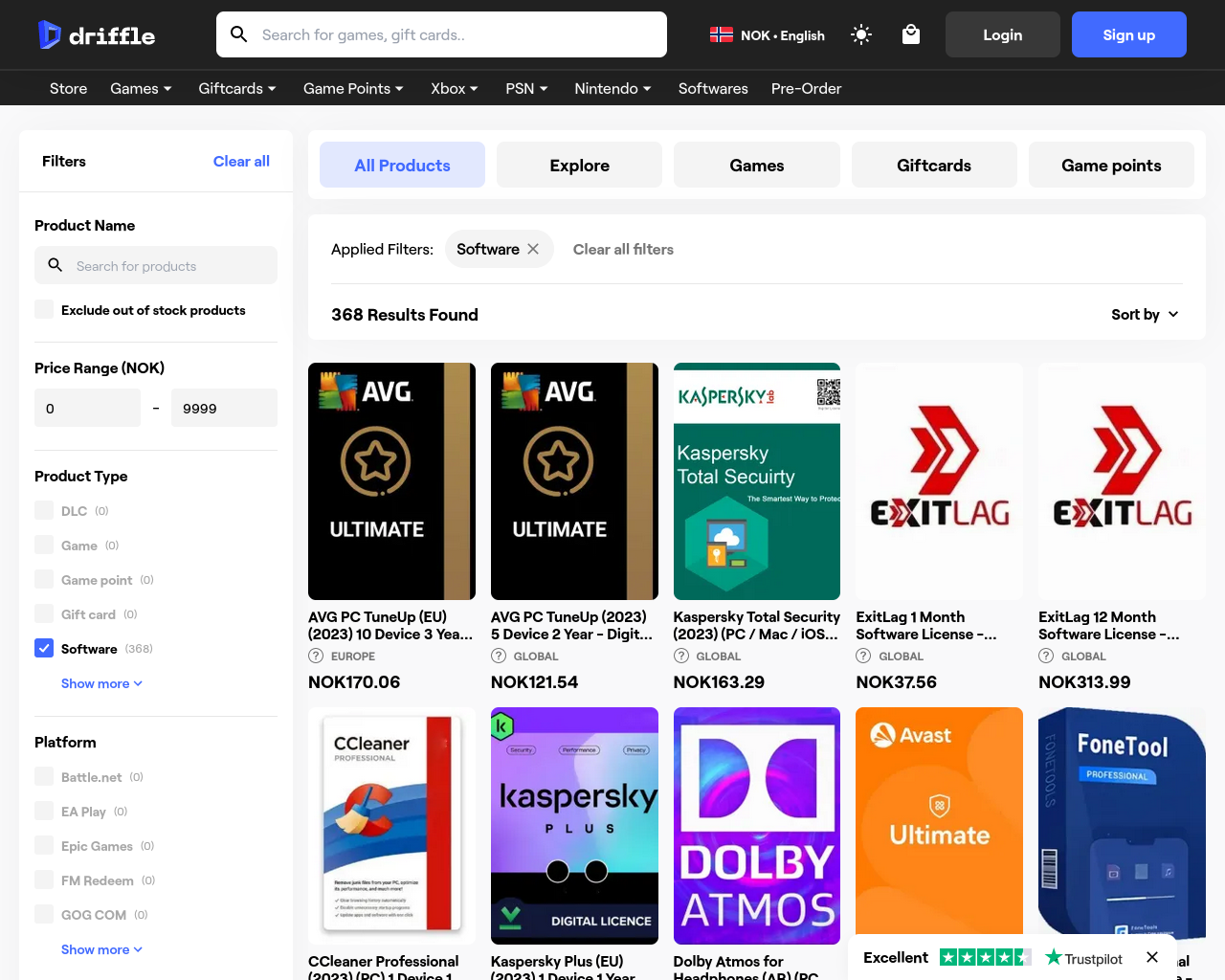Click the Search for products field
The image size is (1225, 980).
pos(156,265)
